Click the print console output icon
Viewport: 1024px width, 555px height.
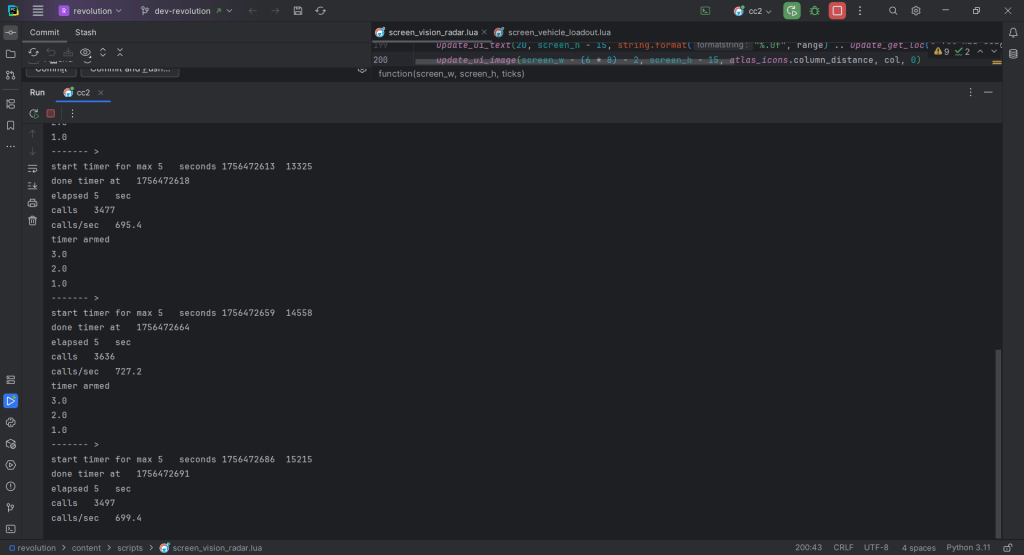(x=33, y=203)
